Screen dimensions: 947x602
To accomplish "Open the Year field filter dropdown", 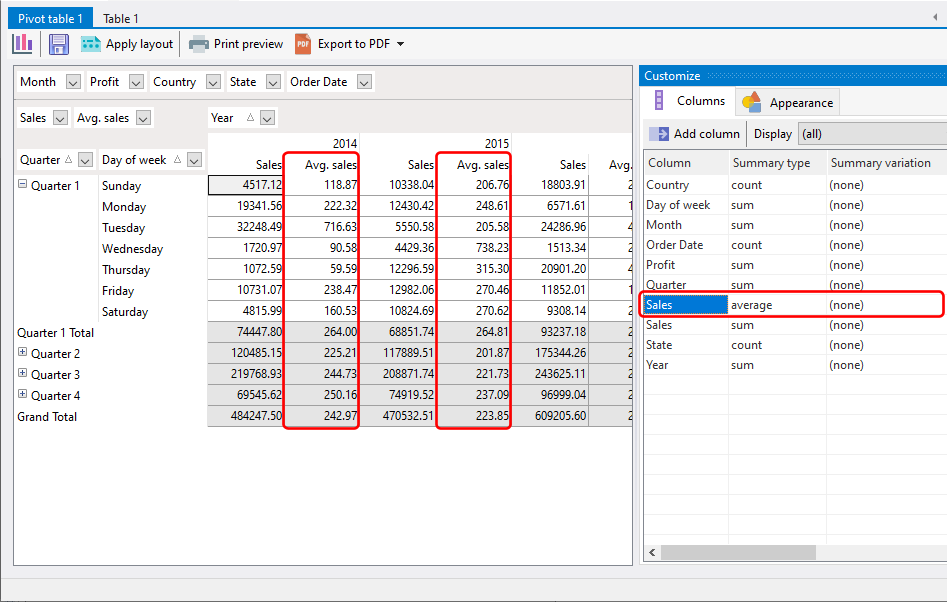I will click(267, 118).
